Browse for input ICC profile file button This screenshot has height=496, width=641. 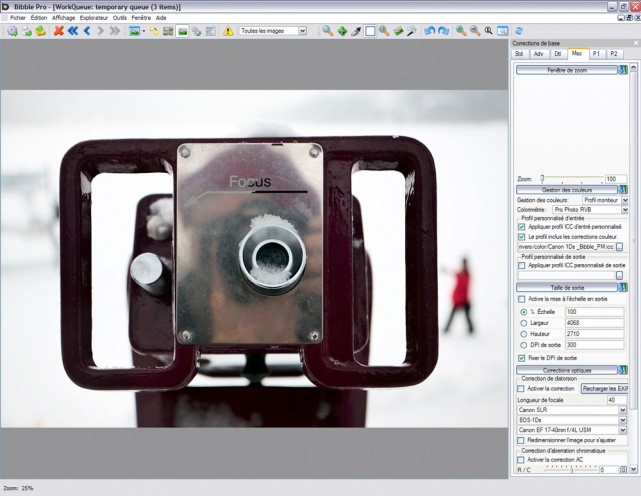(619, 247)
